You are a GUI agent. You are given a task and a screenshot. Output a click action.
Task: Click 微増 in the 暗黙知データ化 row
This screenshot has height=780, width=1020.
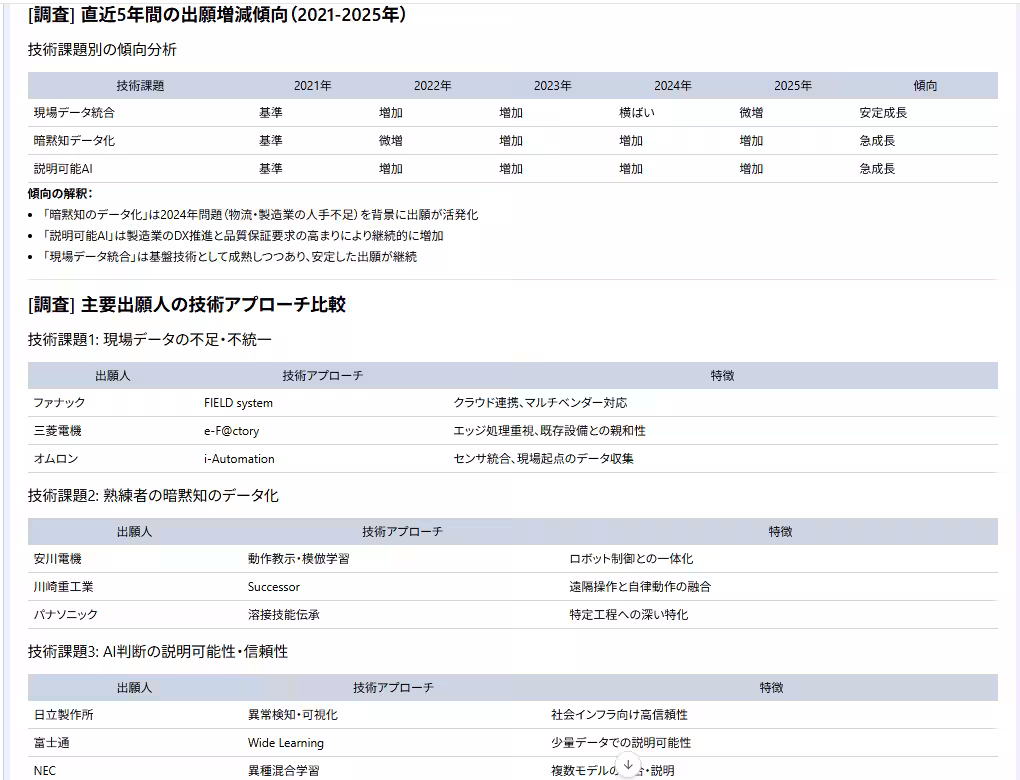pyautogui.click(x=391, y=141)
